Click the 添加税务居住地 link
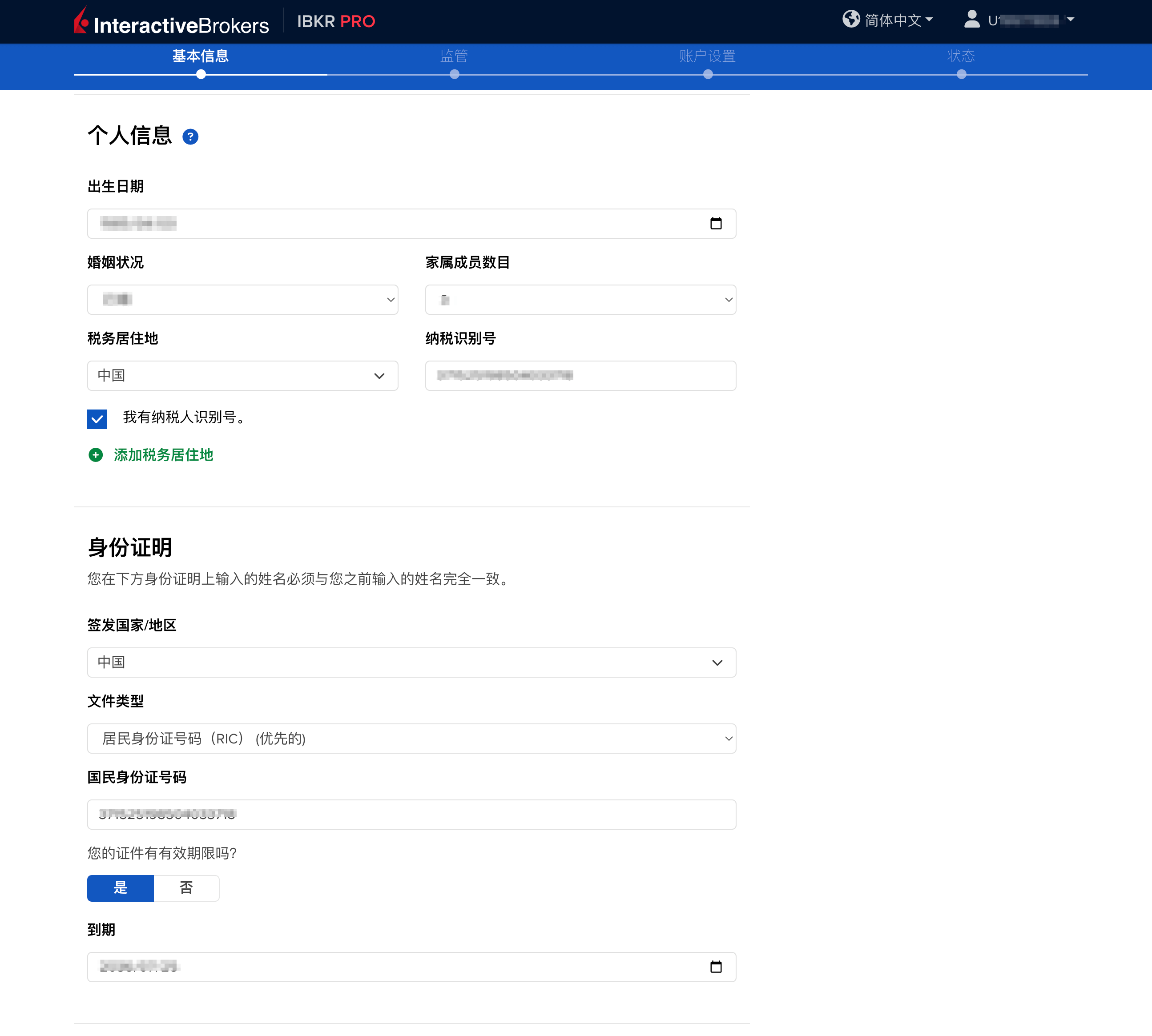The width and height of the screenshot is (1152, 1036). [163, 455]
